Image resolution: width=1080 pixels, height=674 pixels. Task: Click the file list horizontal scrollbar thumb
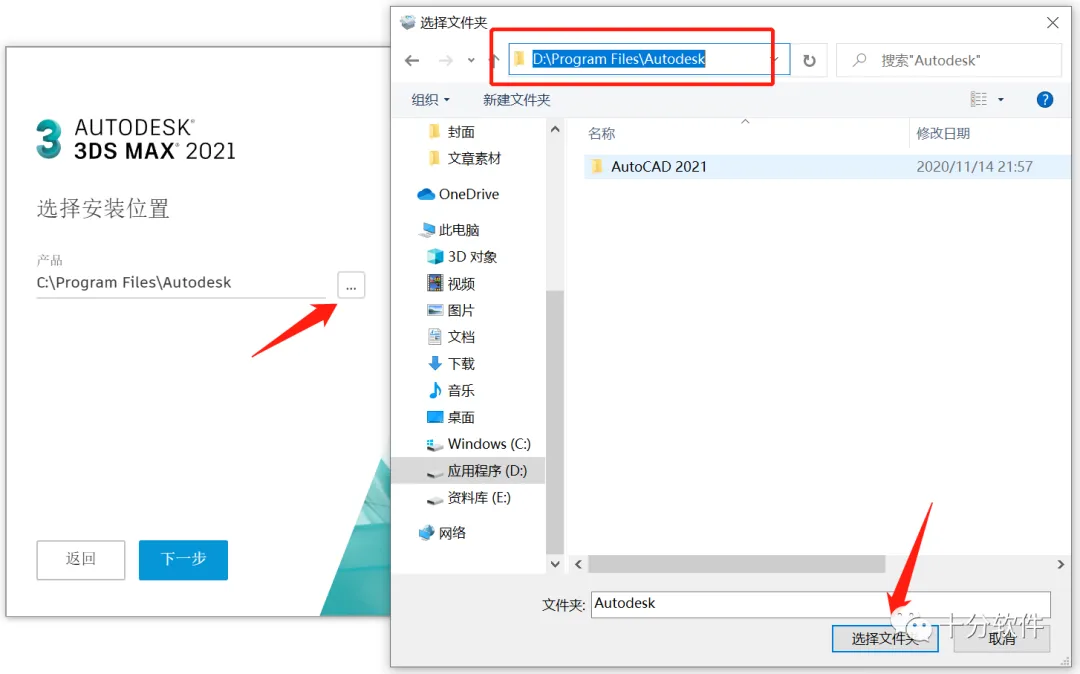pyautogui.click(x=736, y=565)
